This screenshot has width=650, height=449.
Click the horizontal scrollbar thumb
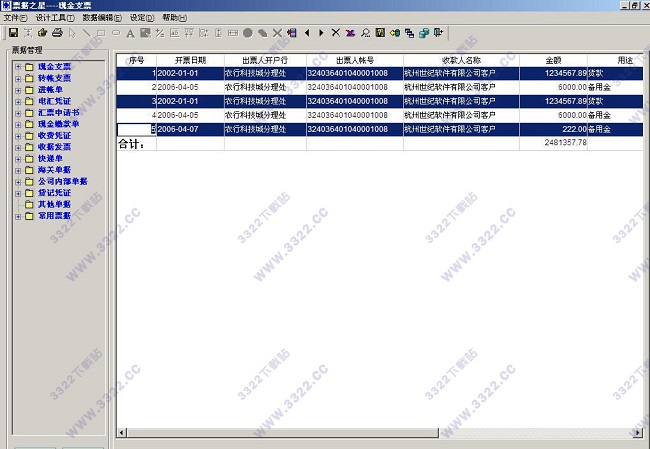[283, 433]
